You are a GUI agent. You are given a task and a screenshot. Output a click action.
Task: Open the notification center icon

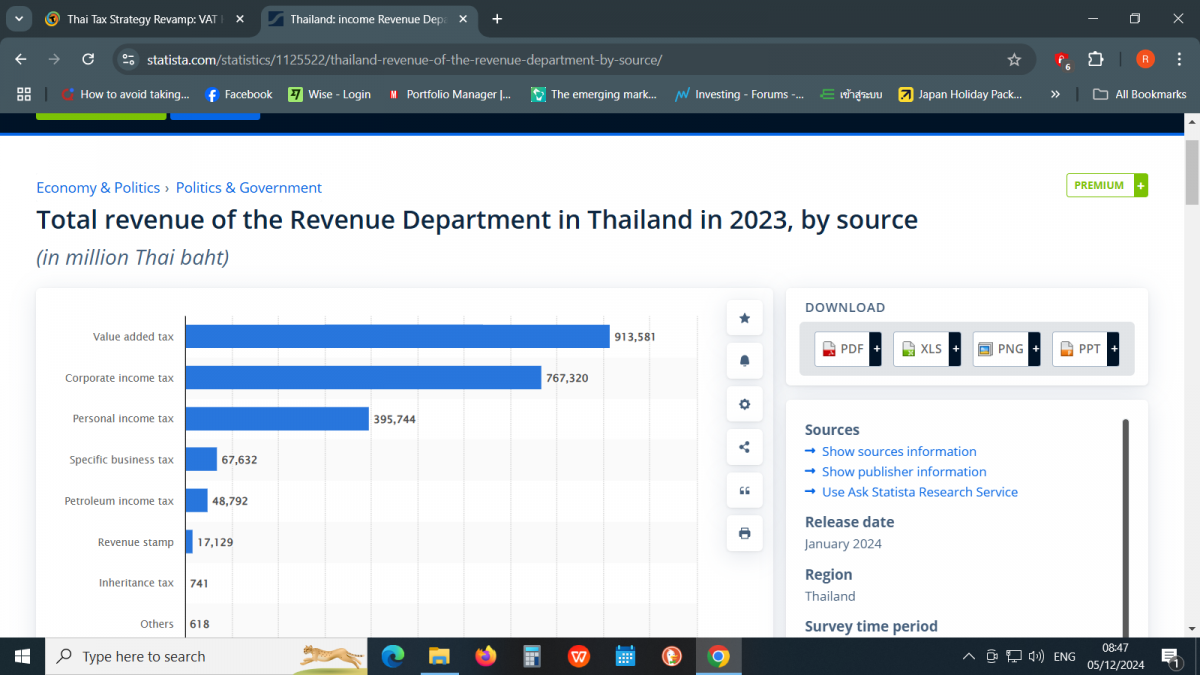1170,656
